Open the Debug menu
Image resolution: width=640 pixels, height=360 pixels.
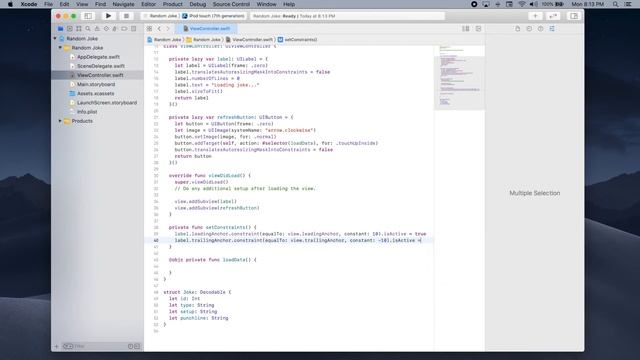pos(198,4)
